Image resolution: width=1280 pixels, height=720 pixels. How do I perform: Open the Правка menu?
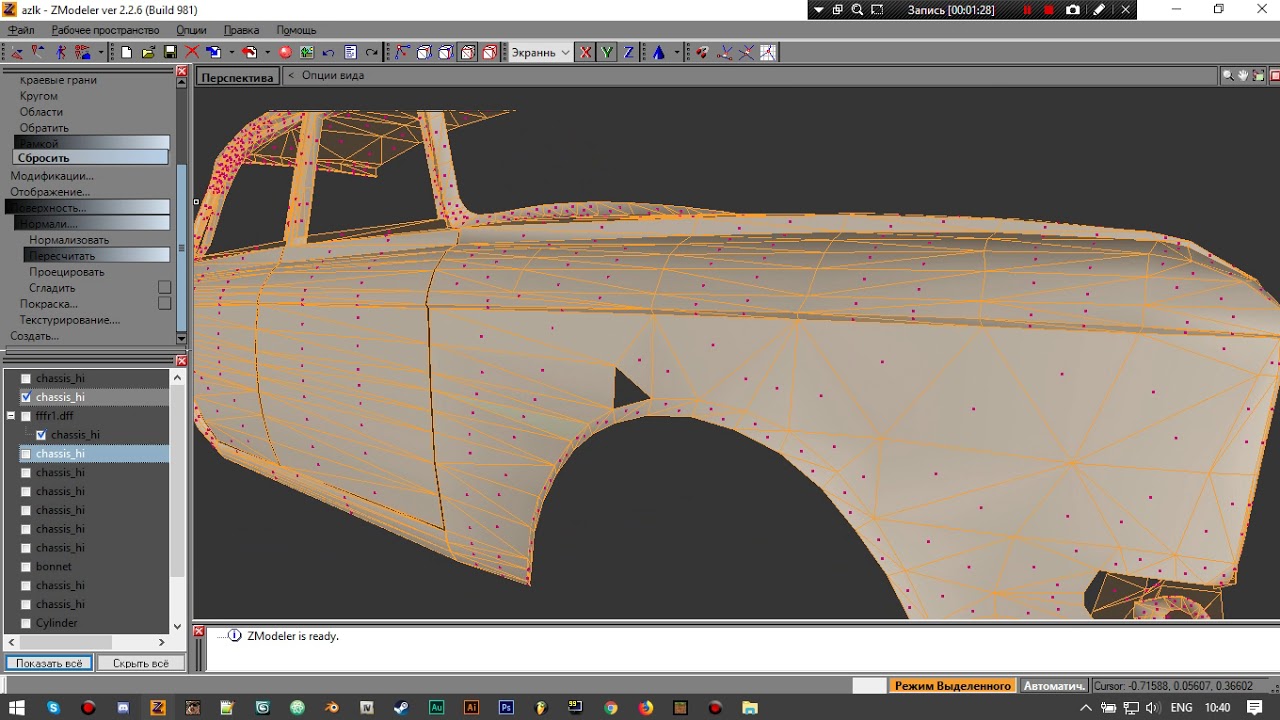pos(241,30)
